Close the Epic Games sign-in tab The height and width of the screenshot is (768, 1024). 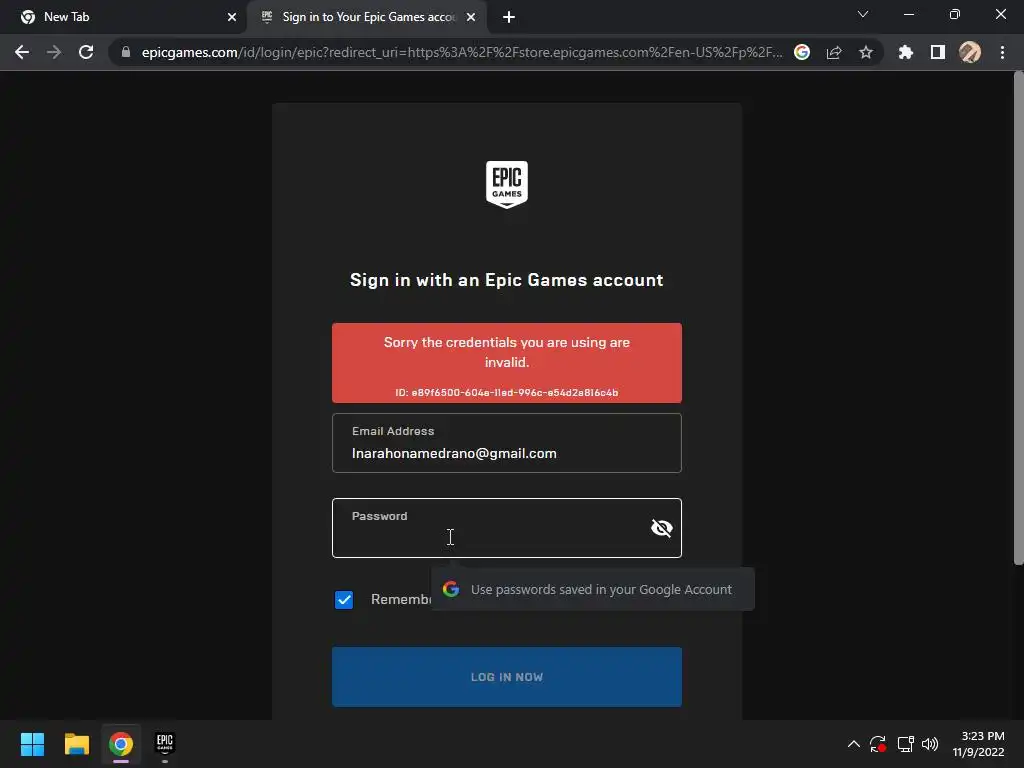(x=471, y=17)
